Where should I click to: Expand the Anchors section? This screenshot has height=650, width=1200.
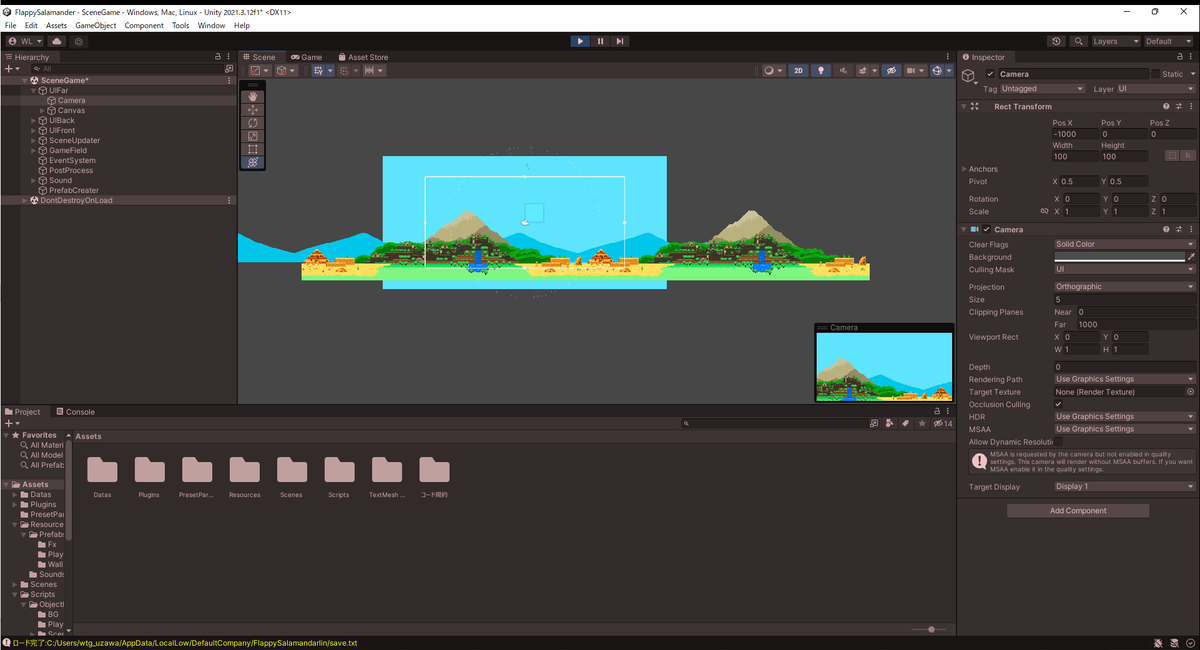click(965, 169)
